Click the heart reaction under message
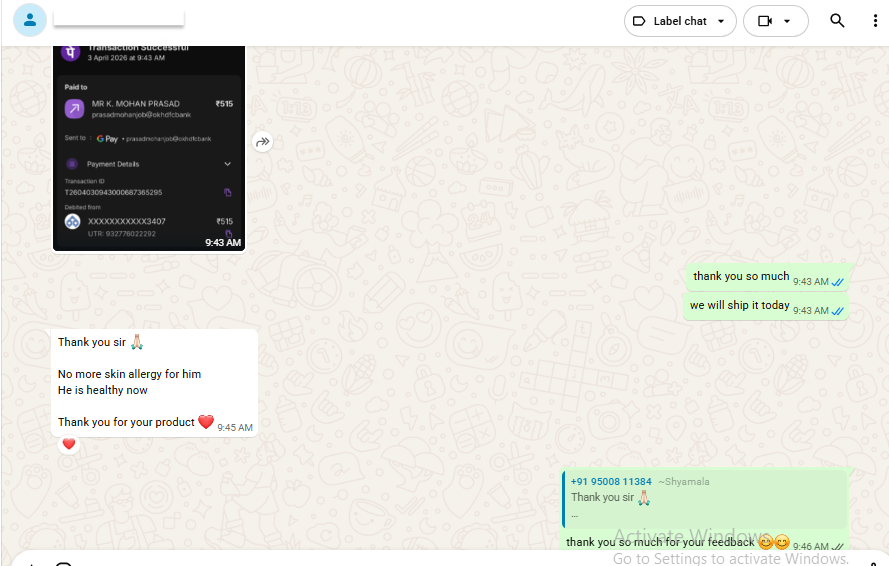The height and width of the screenshot is (566, 889). tap(69, 444)
